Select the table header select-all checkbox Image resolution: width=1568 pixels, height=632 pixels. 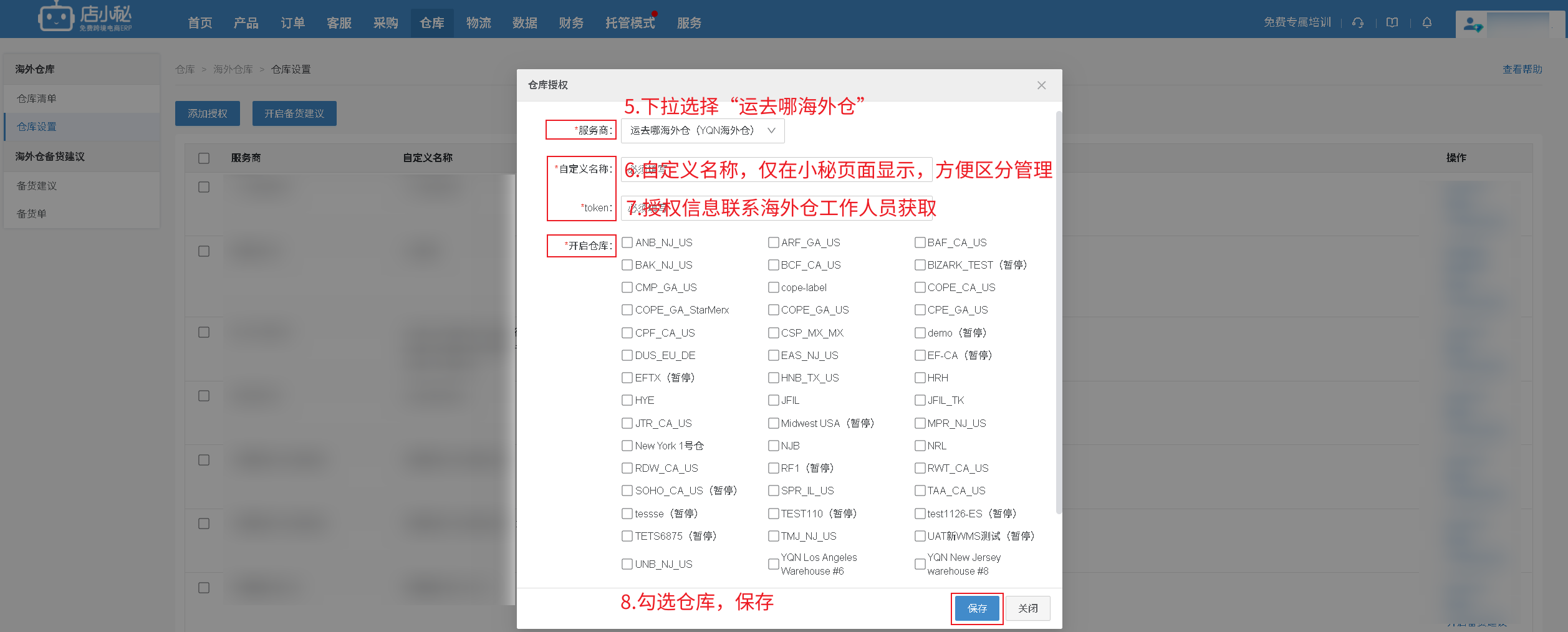pos(204,158)
